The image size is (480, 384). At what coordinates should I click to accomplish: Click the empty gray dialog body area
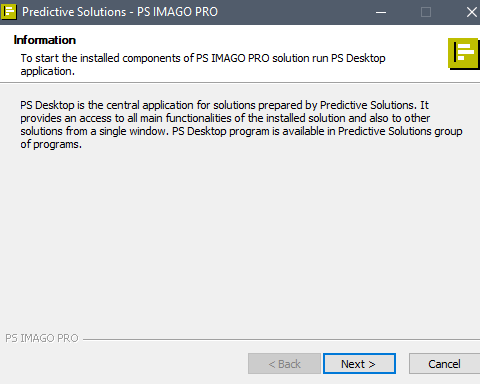(240, 240)
